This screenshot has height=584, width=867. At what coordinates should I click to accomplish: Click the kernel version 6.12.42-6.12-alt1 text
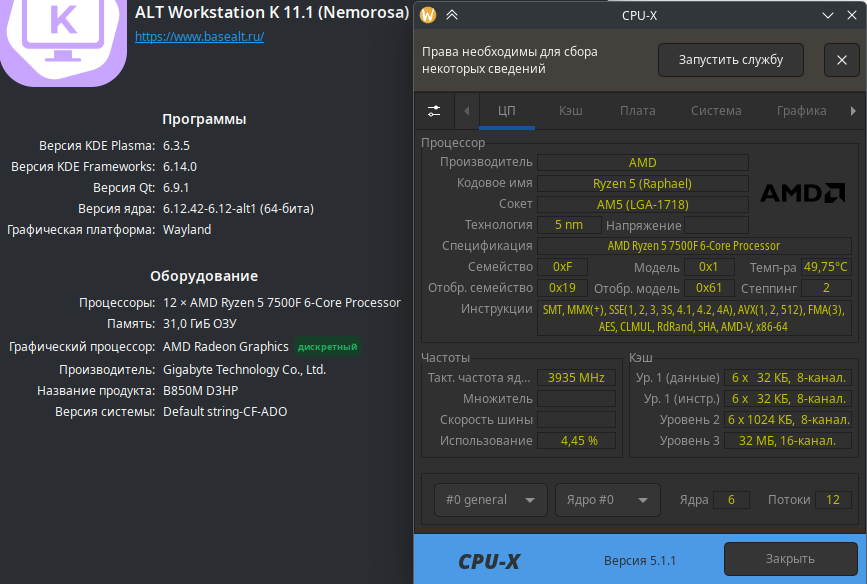(x=238, y=208)
